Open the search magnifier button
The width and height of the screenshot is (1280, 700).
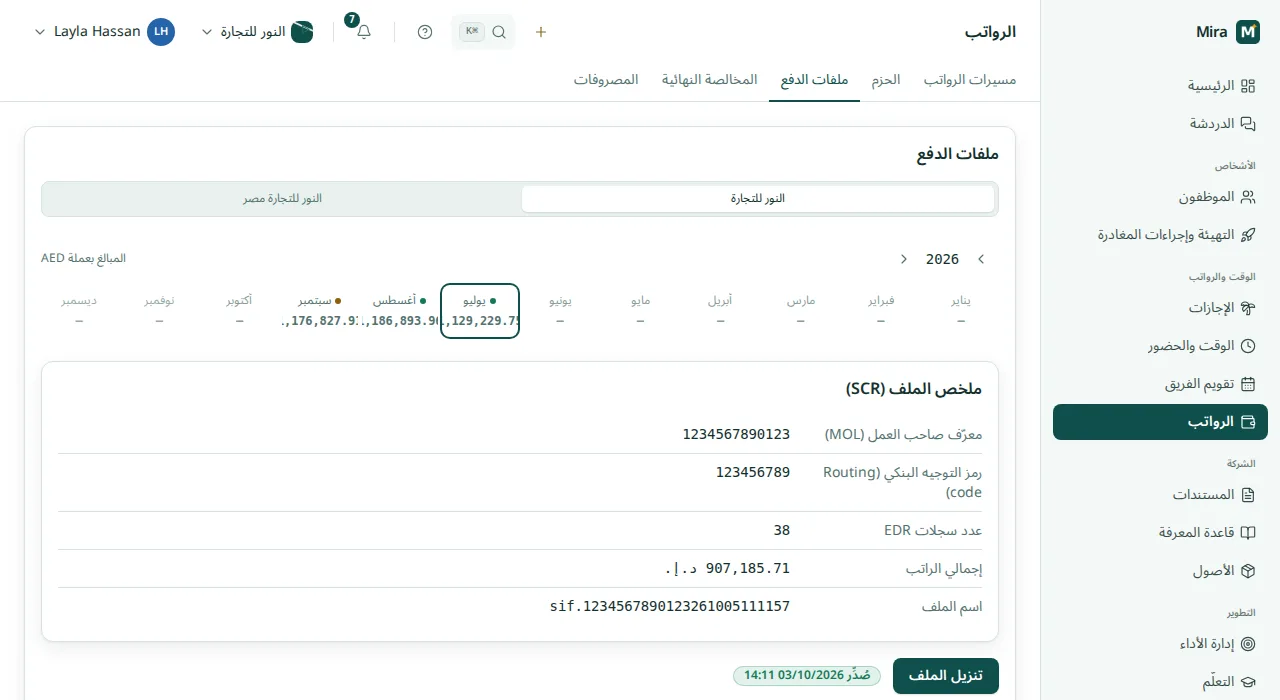coord(484,32)
